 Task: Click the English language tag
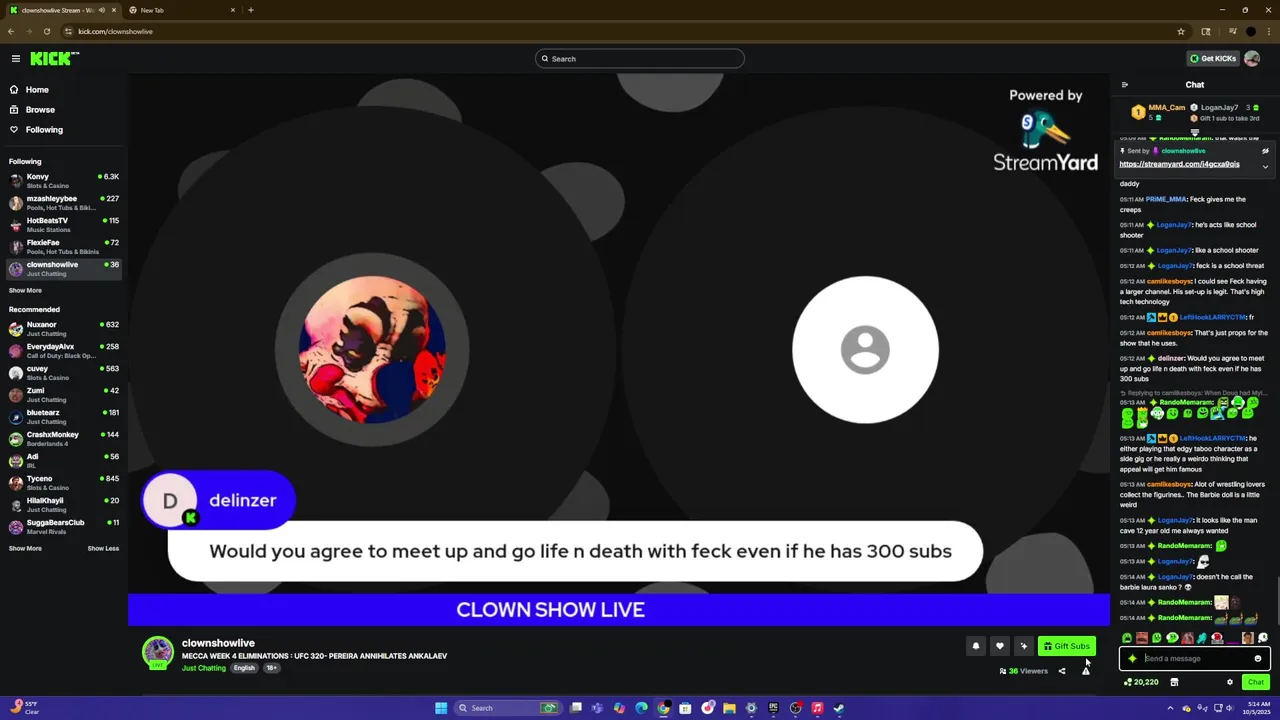244,668
